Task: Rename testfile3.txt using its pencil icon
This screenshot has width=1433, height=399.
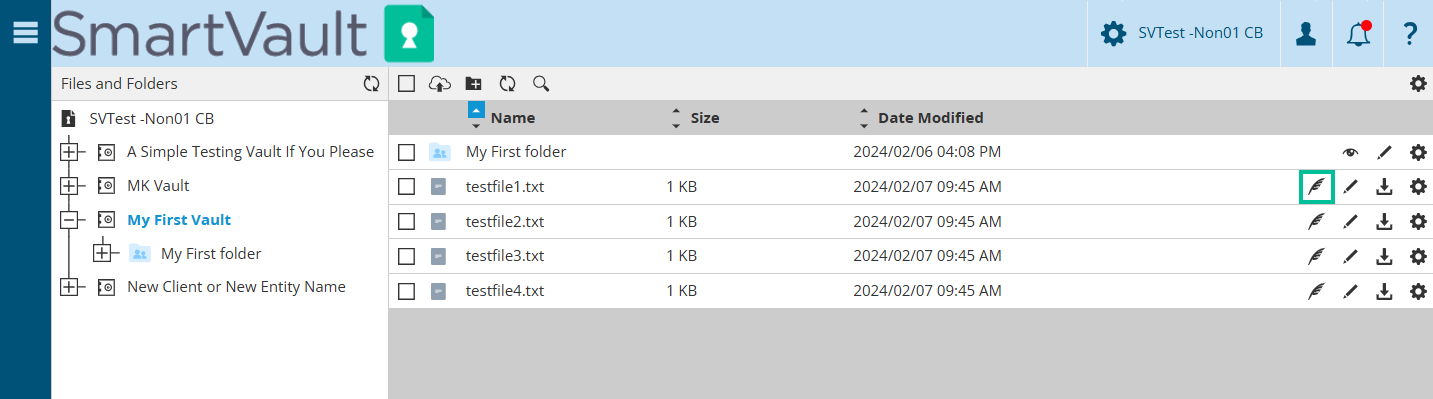Action: pos(1351,255)
